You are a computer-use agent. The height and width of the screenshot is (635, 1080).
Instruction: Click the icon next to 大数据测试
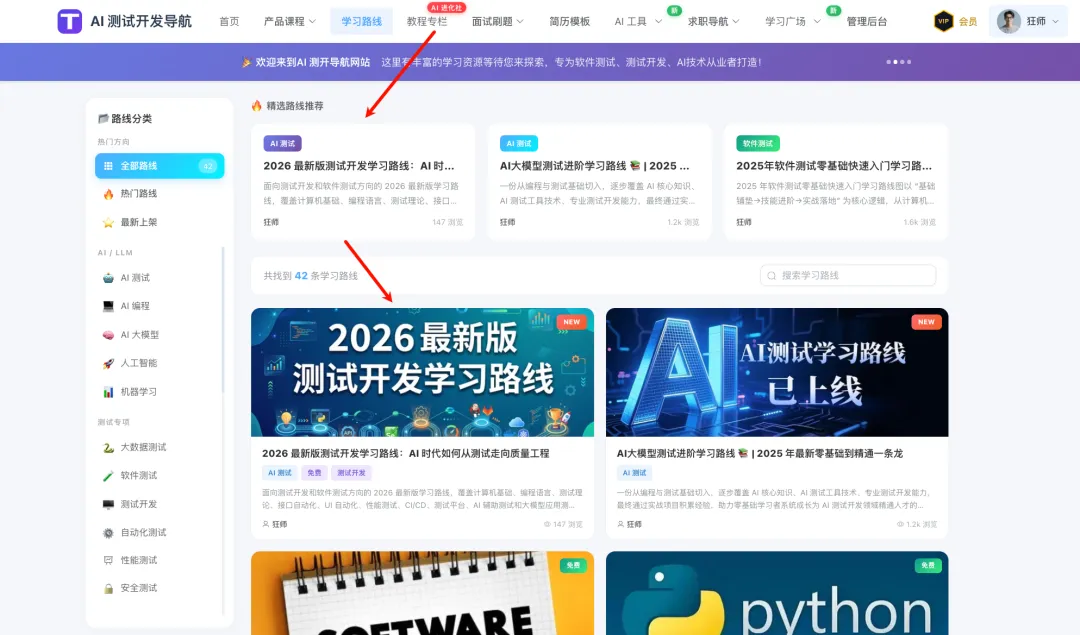click(108, 448)
